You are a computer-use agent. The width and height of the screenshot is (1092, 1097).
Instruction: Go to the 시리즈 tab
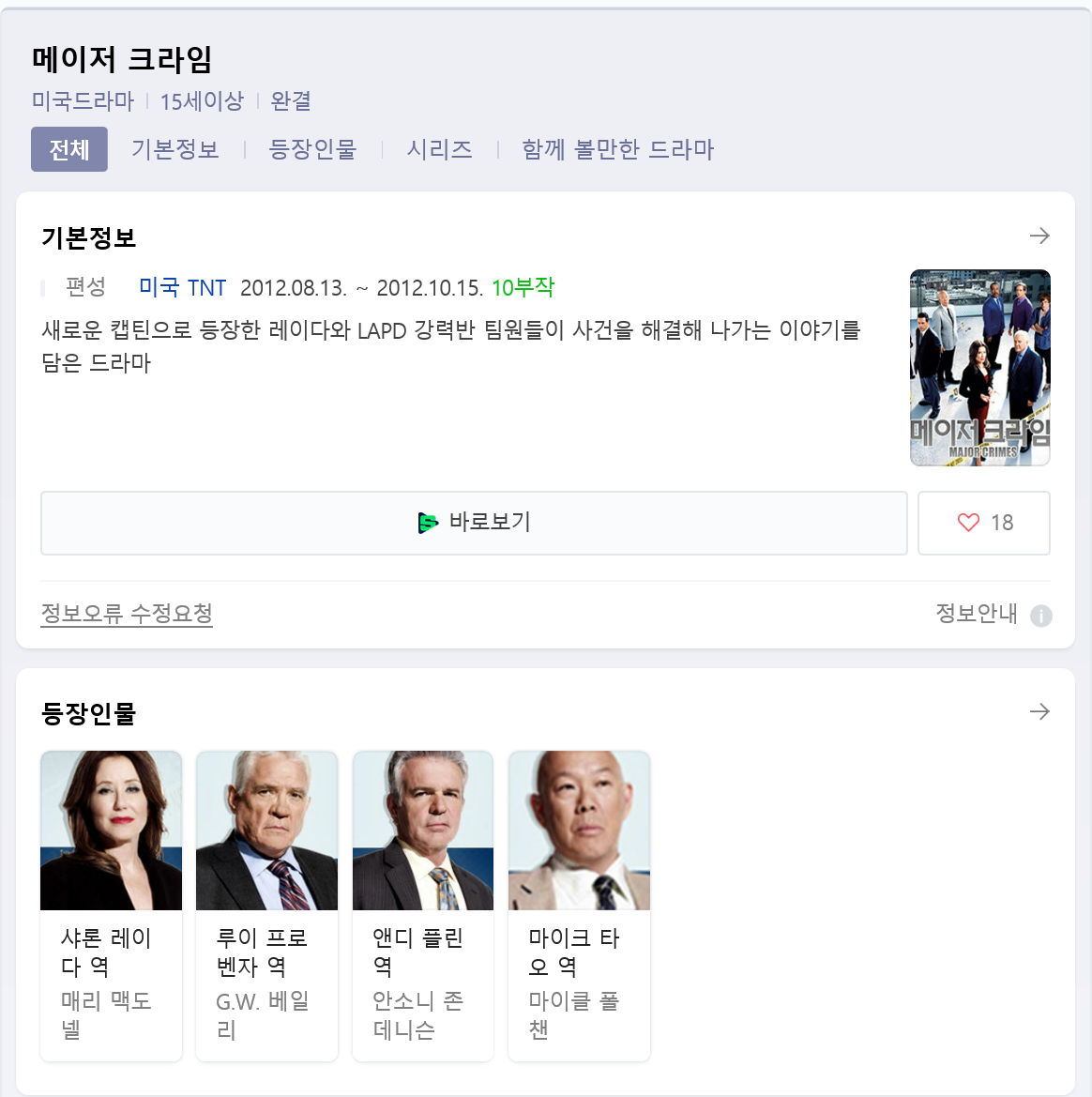click(x=439, y=149)
